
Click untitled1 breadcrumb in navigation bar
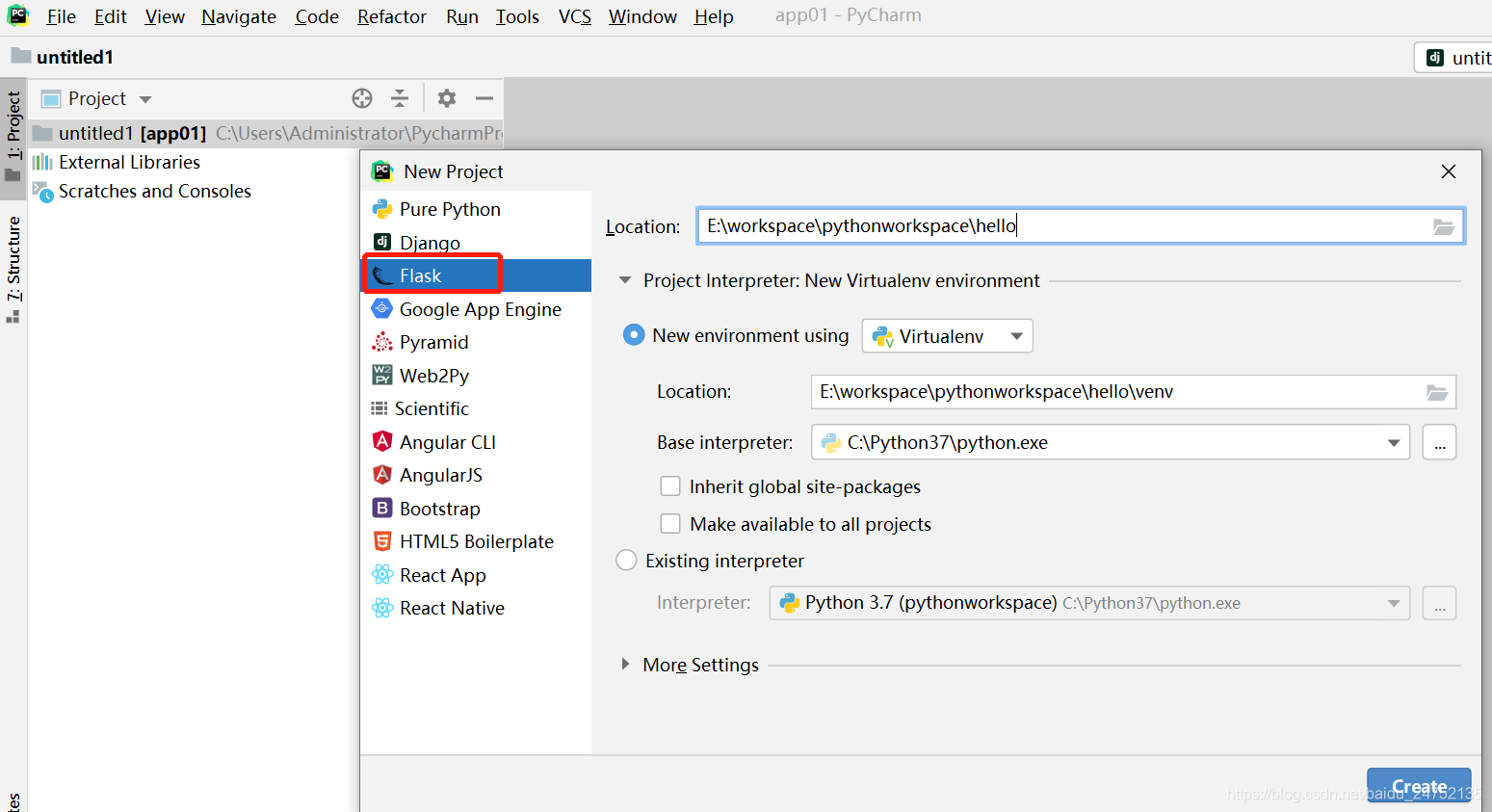[x=64, y=57]
